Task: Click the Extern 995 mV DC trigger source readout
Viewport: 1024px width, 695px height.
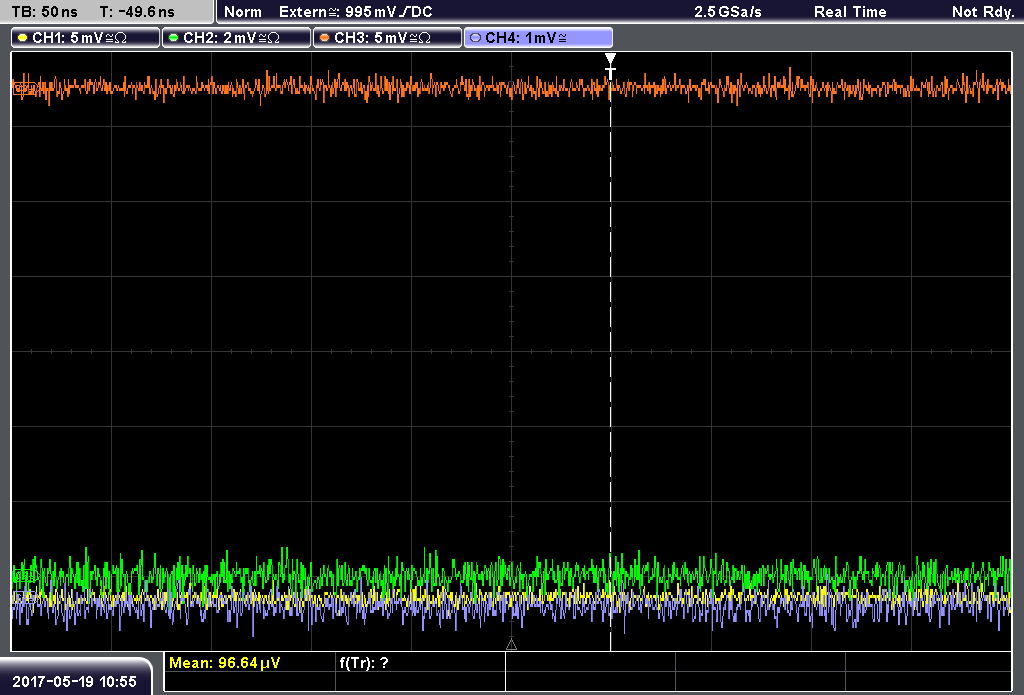Action: [355, 12]
